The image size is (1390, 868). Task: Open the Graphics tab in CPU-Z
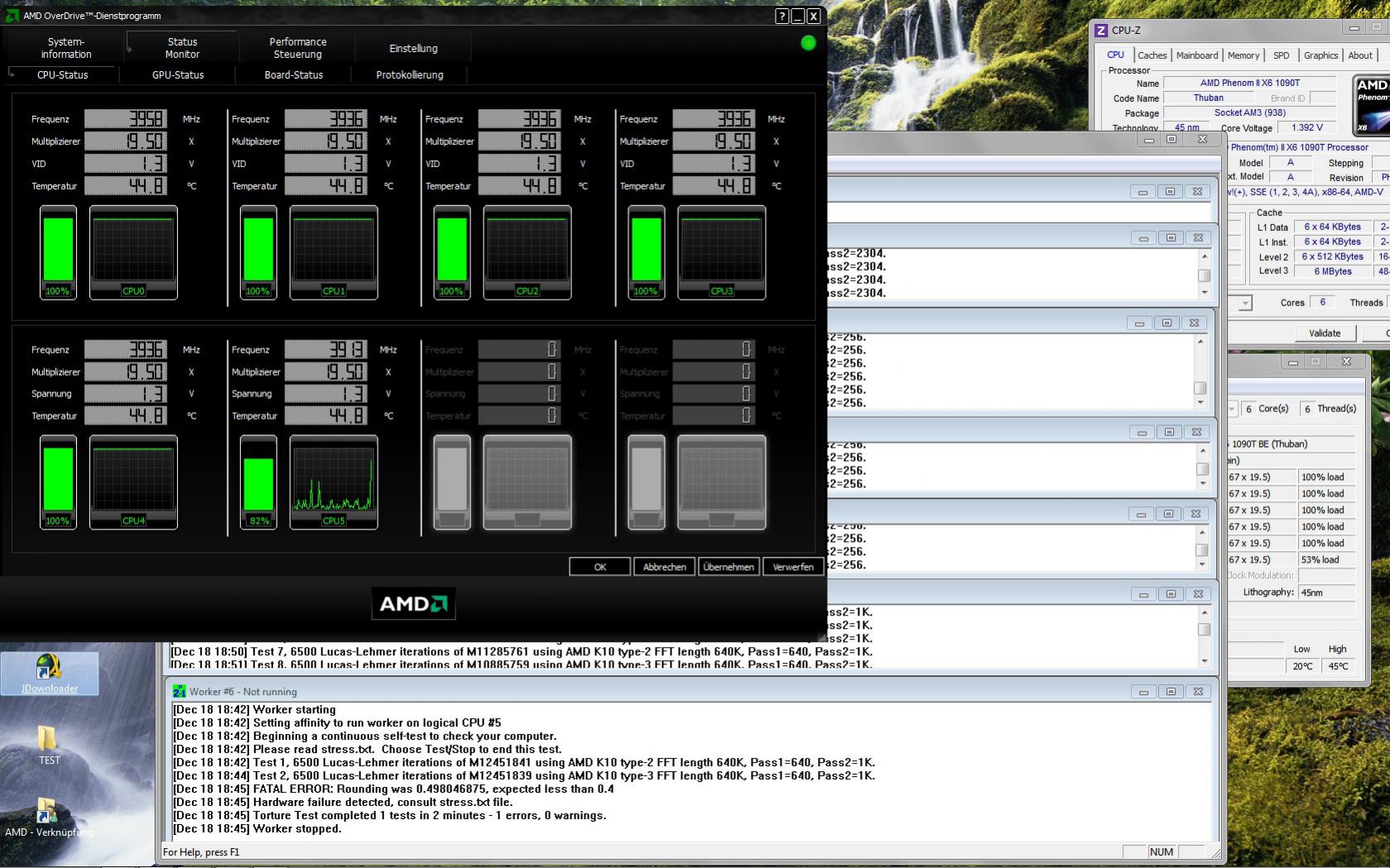tap(1320, 55)
